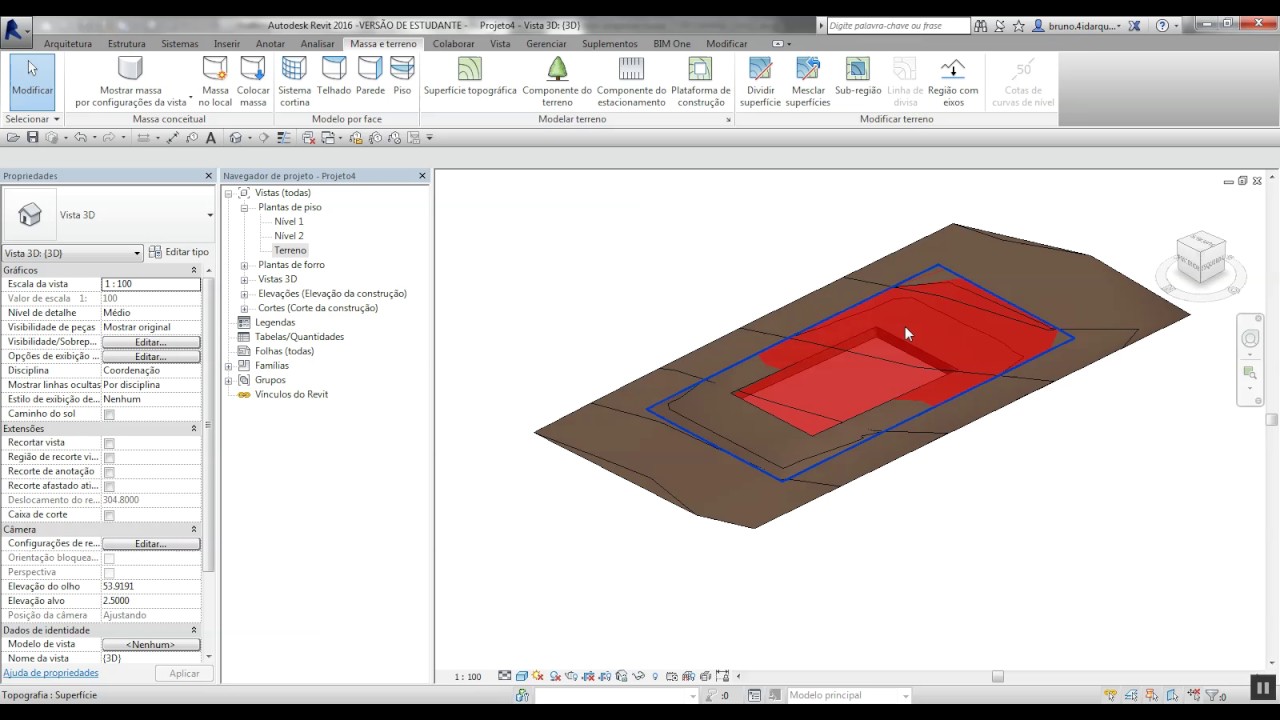Open the Região com eixos tool
The width and height of the screenshot is (1280, 720).
(953, 82)
